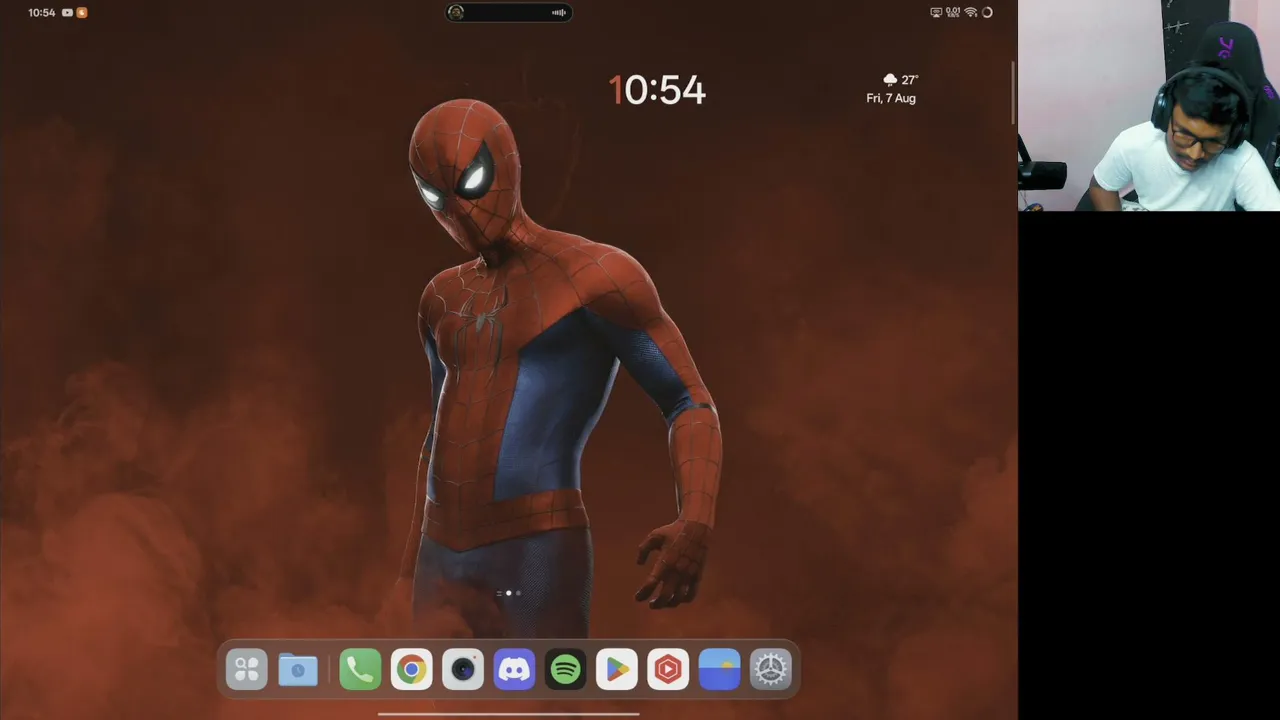1280x720 pixels.
Task: Tap the YouTube notification icon in status bar
Action: 67,13
